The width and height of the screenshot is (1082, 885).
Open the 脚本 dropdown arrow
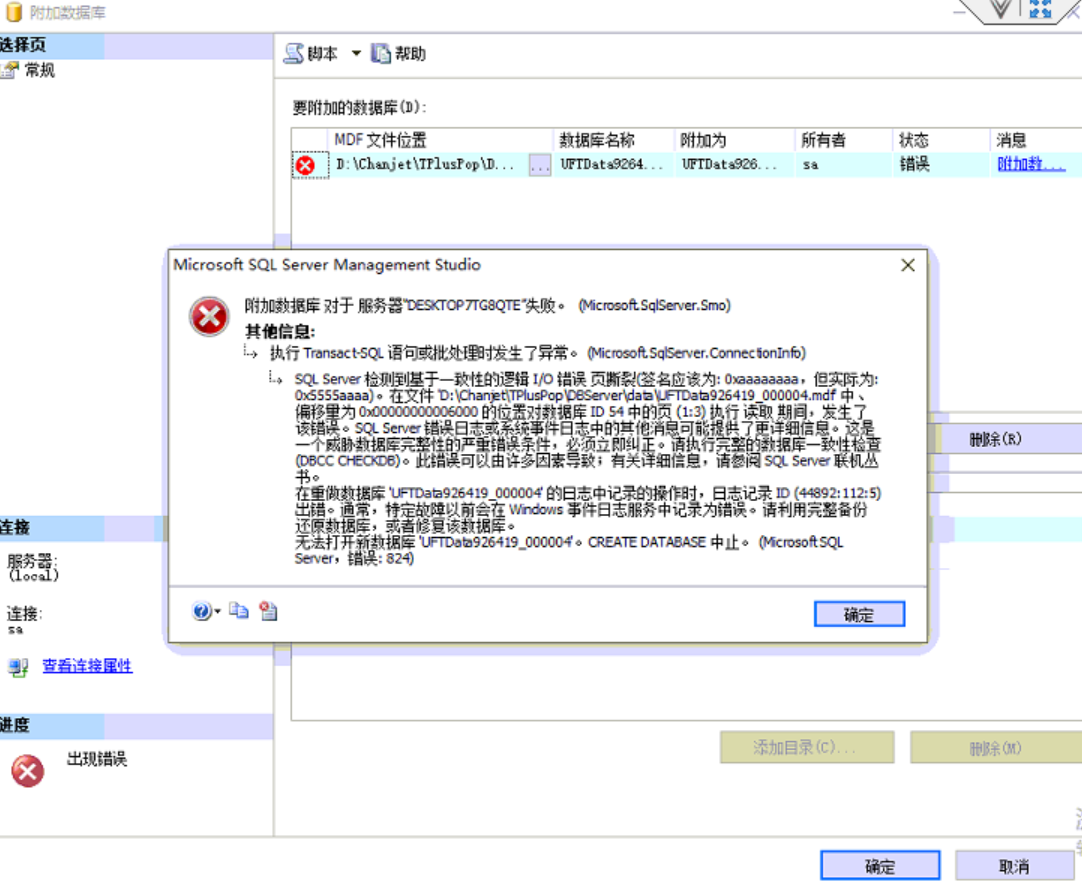[x=356, y=53]
